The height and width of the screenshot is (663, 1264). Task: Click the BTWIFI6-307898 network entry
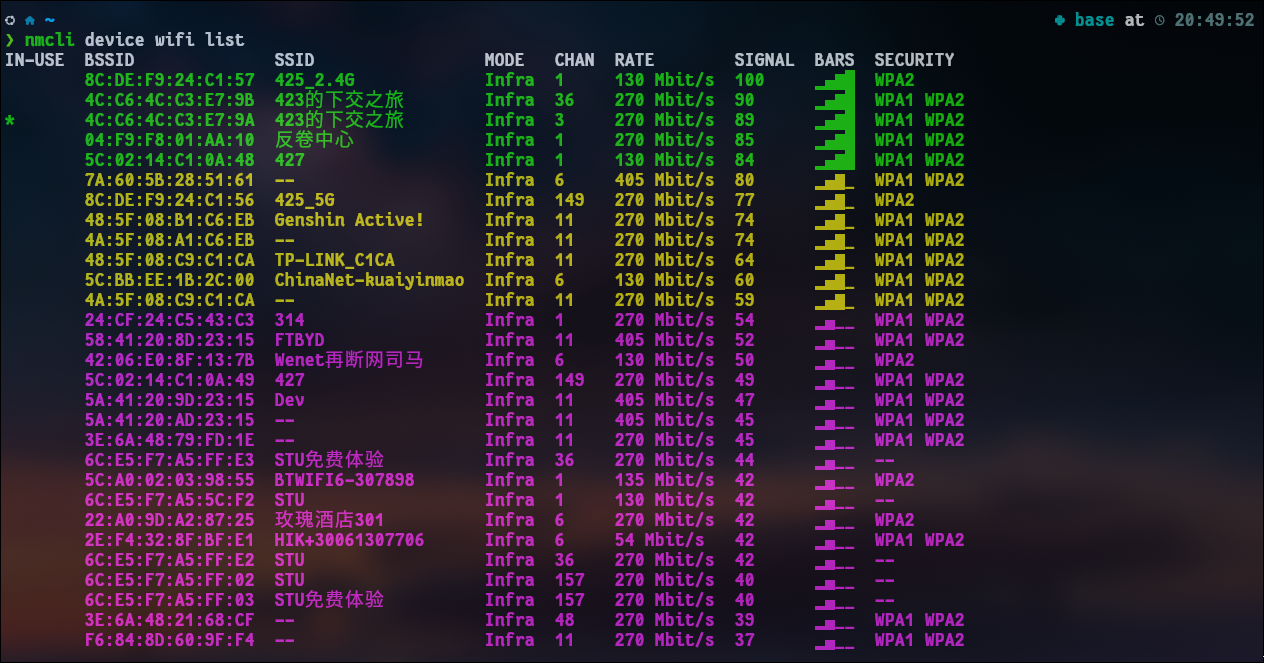pyautogui.click(x=344, y=480)
